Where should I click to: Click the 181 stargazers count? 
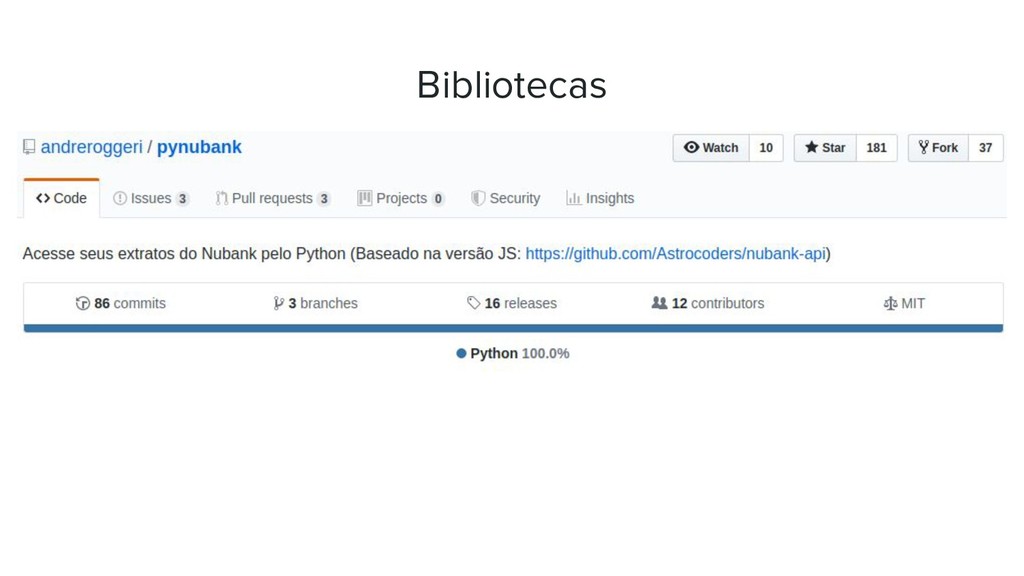tap(876, 148)
